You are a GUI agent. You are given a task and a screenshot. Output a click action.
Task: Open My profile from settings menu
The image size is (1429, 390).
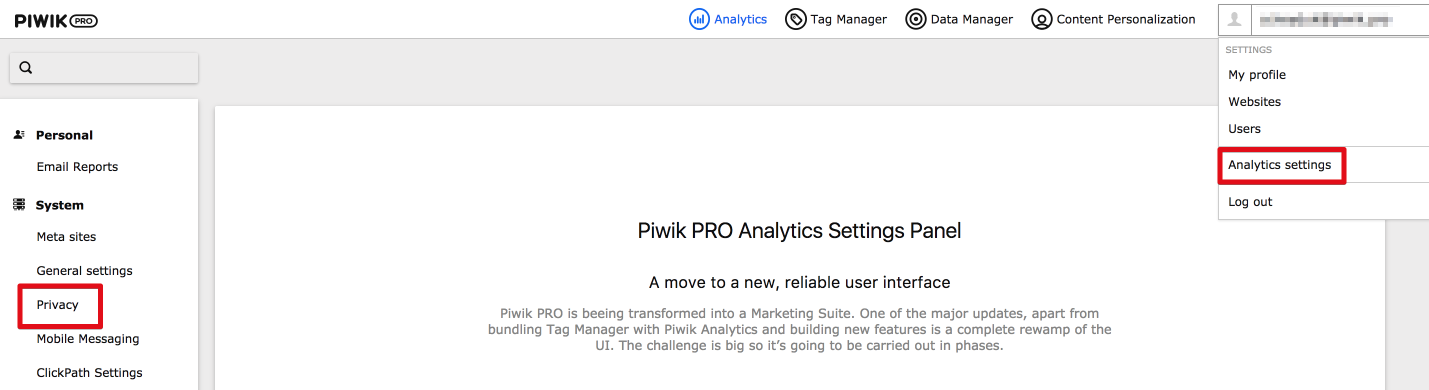[1257, 75]
